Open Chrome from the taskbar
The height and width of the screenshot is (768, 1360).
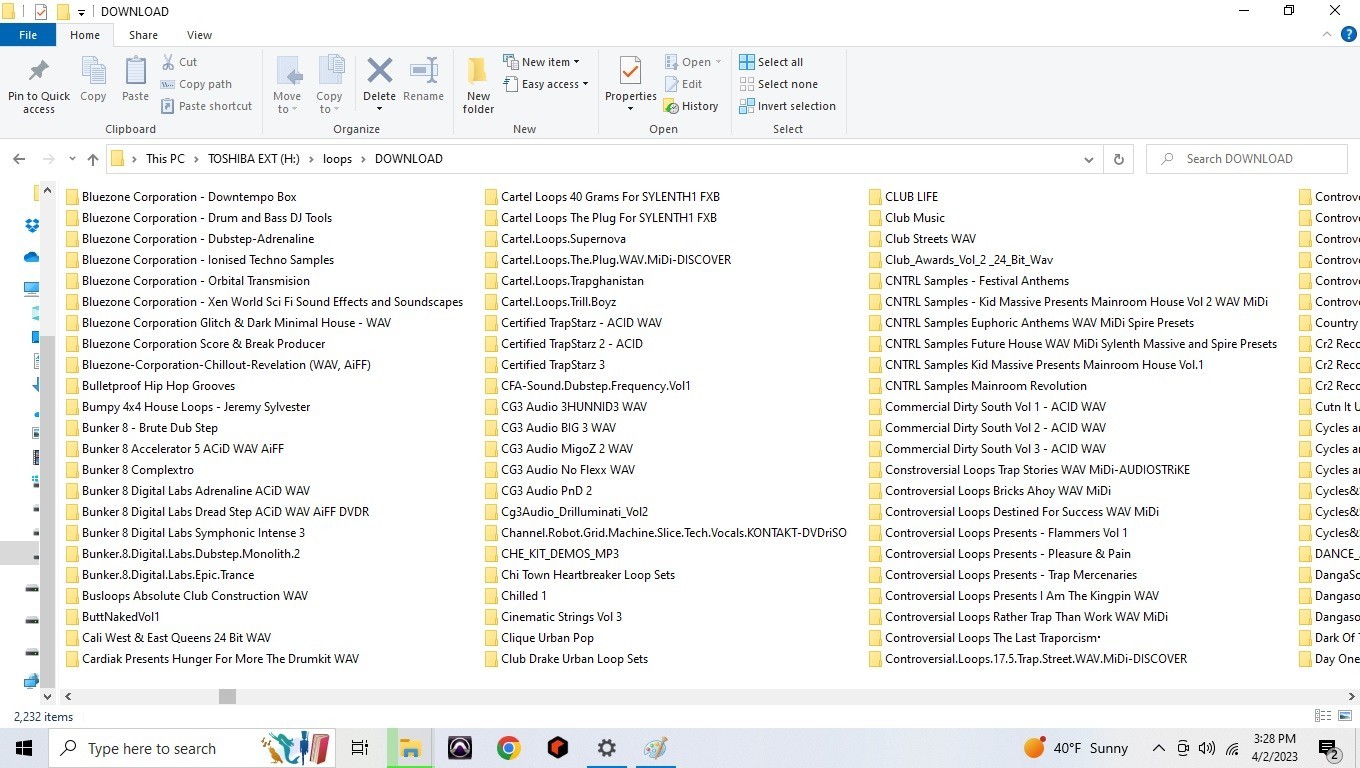(509, 748)
